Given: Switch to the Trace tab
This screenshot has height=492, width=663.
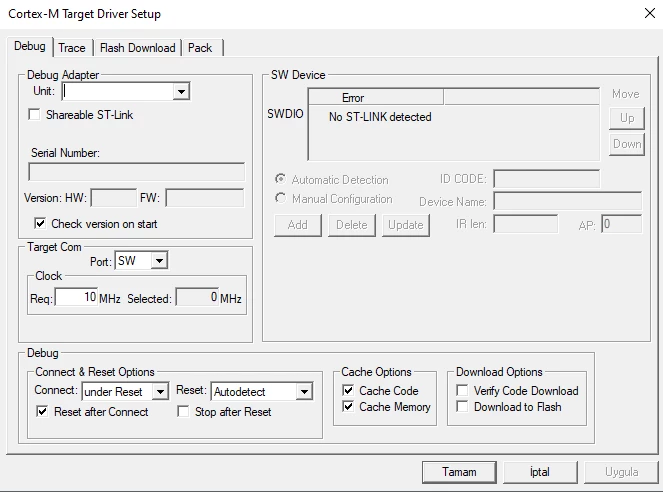Looking at the screenshot, I should tap(72, 48).
